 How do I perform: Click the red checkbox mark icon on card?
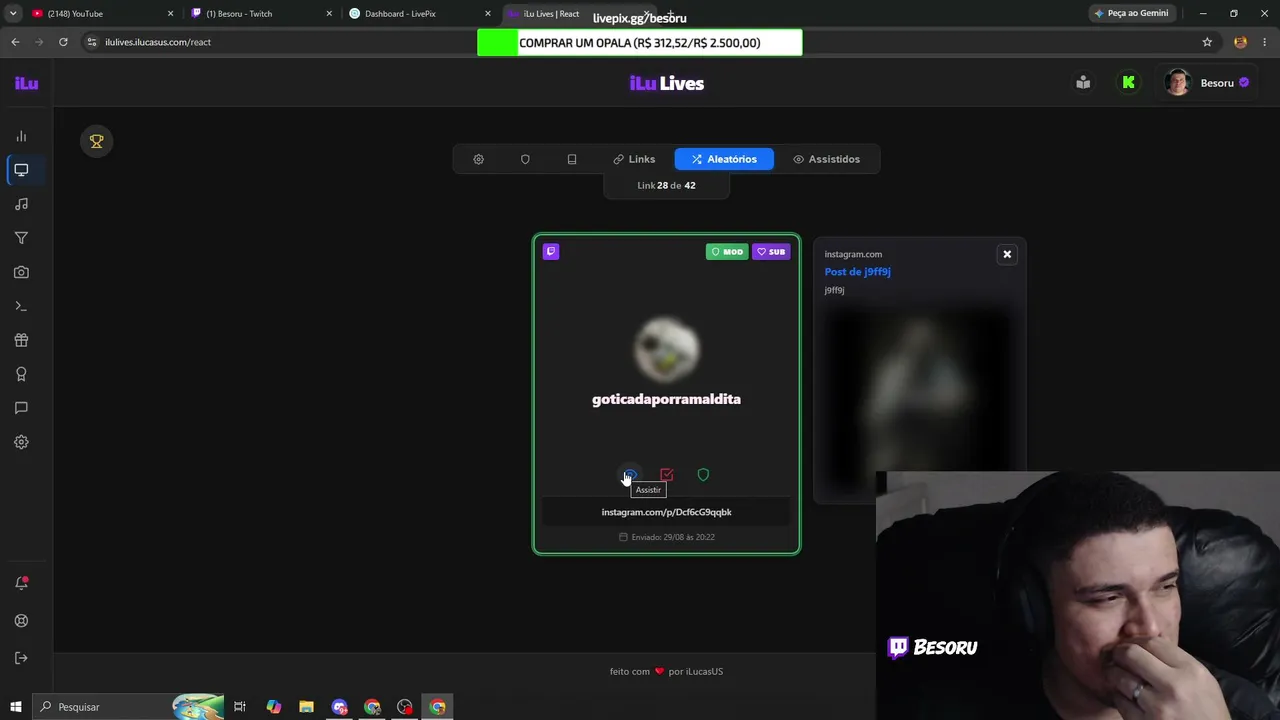point(667,475)
